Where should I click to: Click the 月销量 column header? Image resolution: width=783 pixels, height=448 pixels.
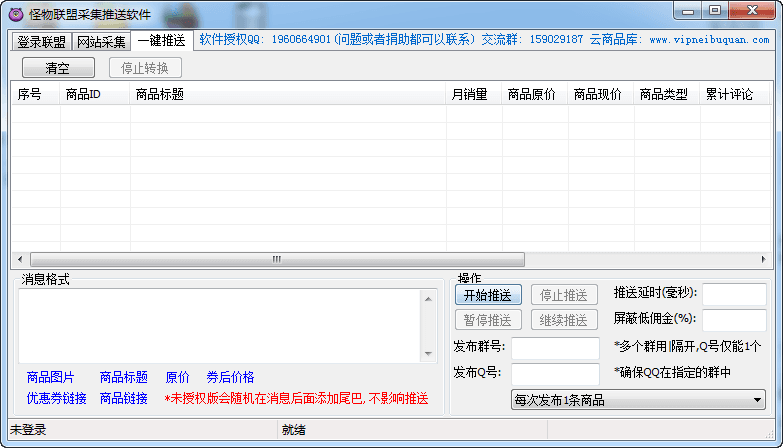pos(469,95)
